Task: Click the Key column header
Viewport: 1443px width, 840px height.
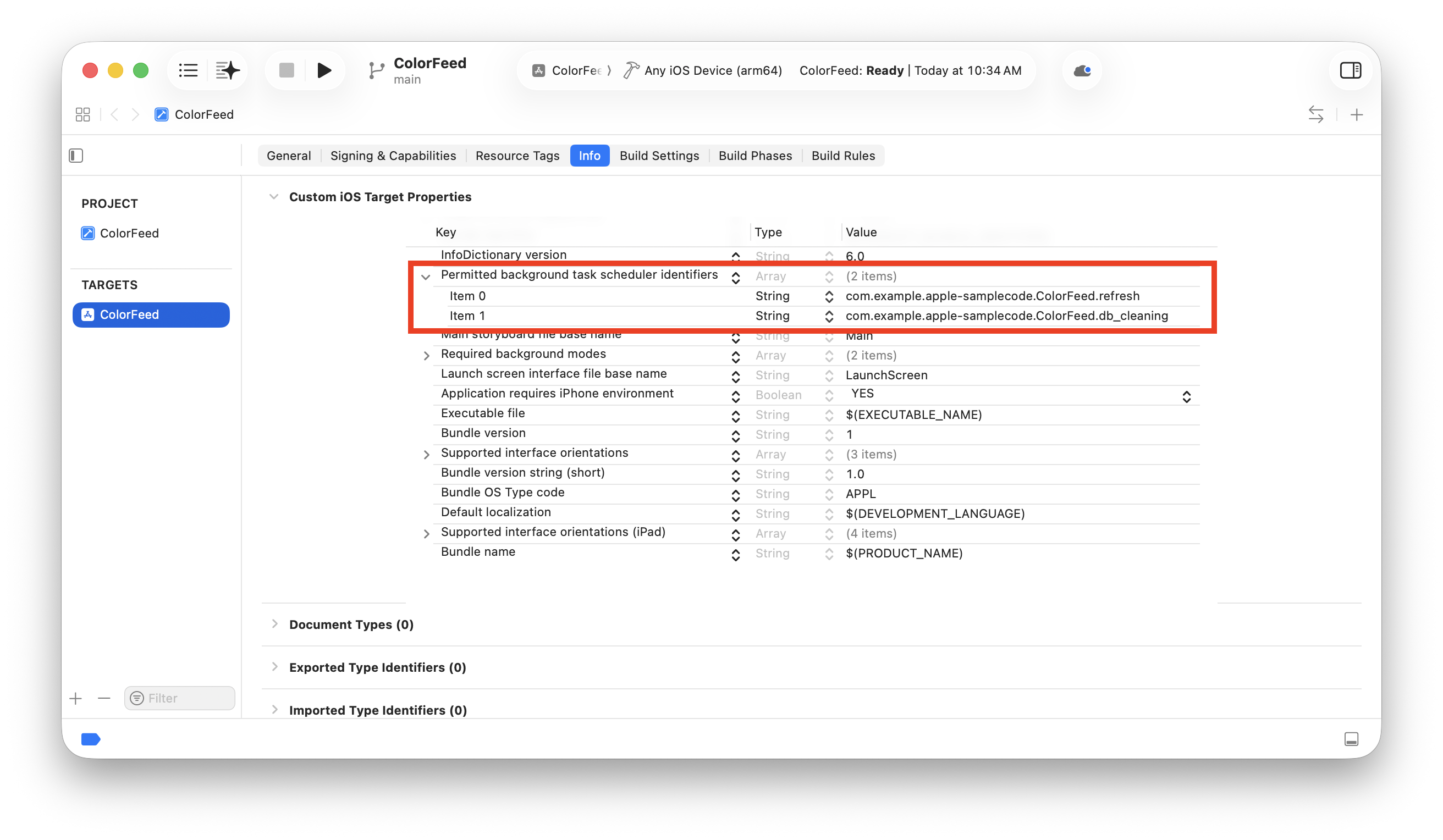Action: pos(445,232)
